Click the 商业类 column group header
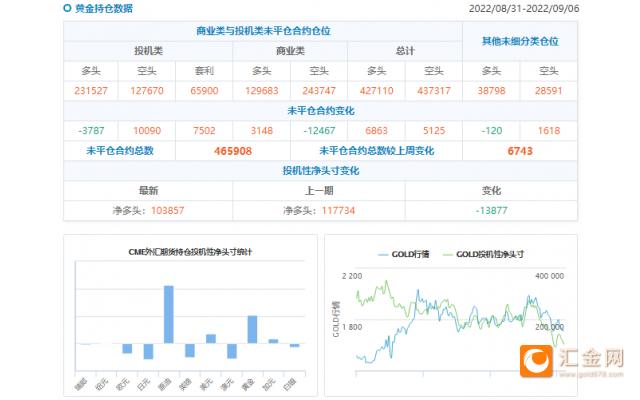The height and width of the screenshot is (400, 640). (x=290, y=51)
